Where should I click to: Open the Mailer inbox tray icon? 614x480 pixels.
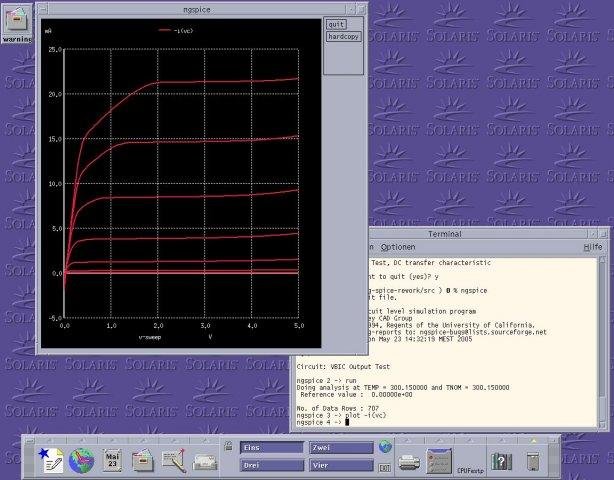click(x=205, y=462)
